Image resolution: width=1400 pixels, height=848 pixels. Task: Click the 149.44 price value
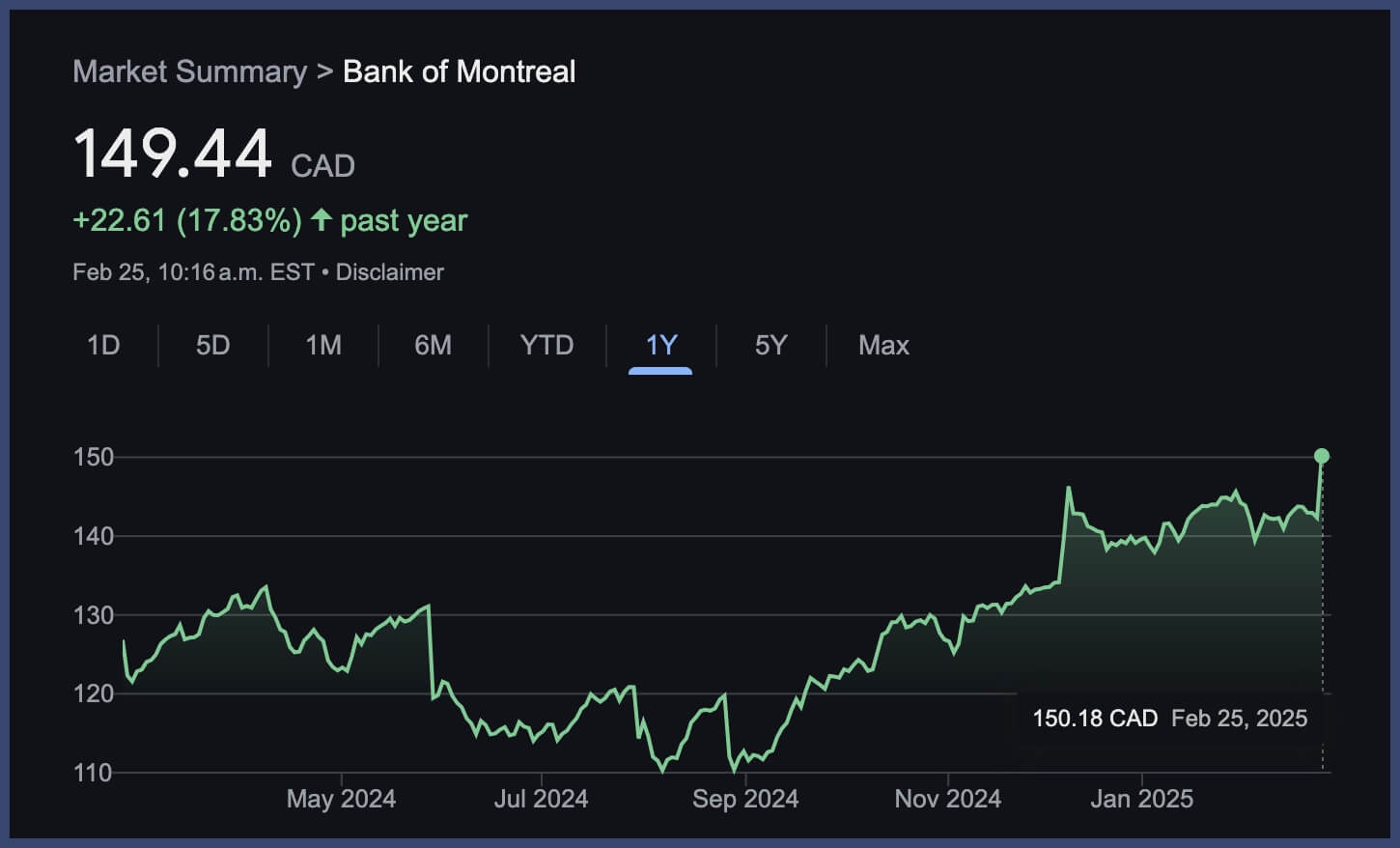pos(174,153)
